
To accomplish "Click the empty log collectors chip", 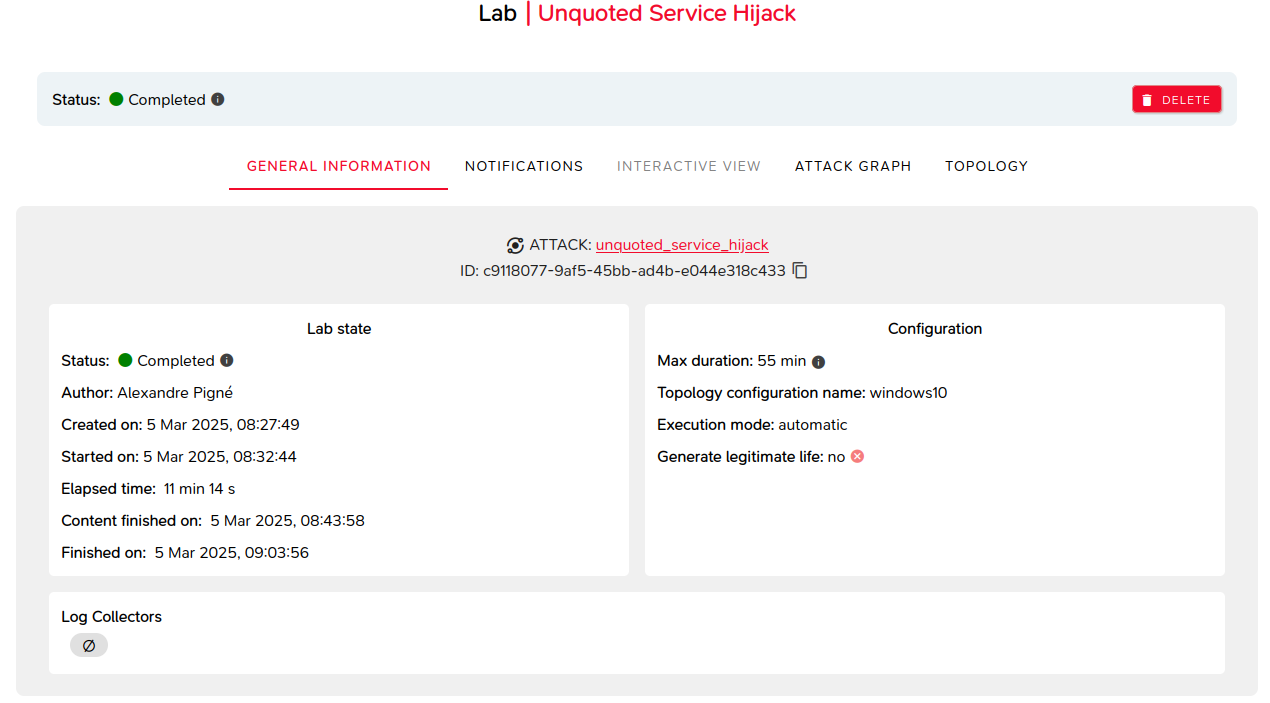I will pos(89,646).
